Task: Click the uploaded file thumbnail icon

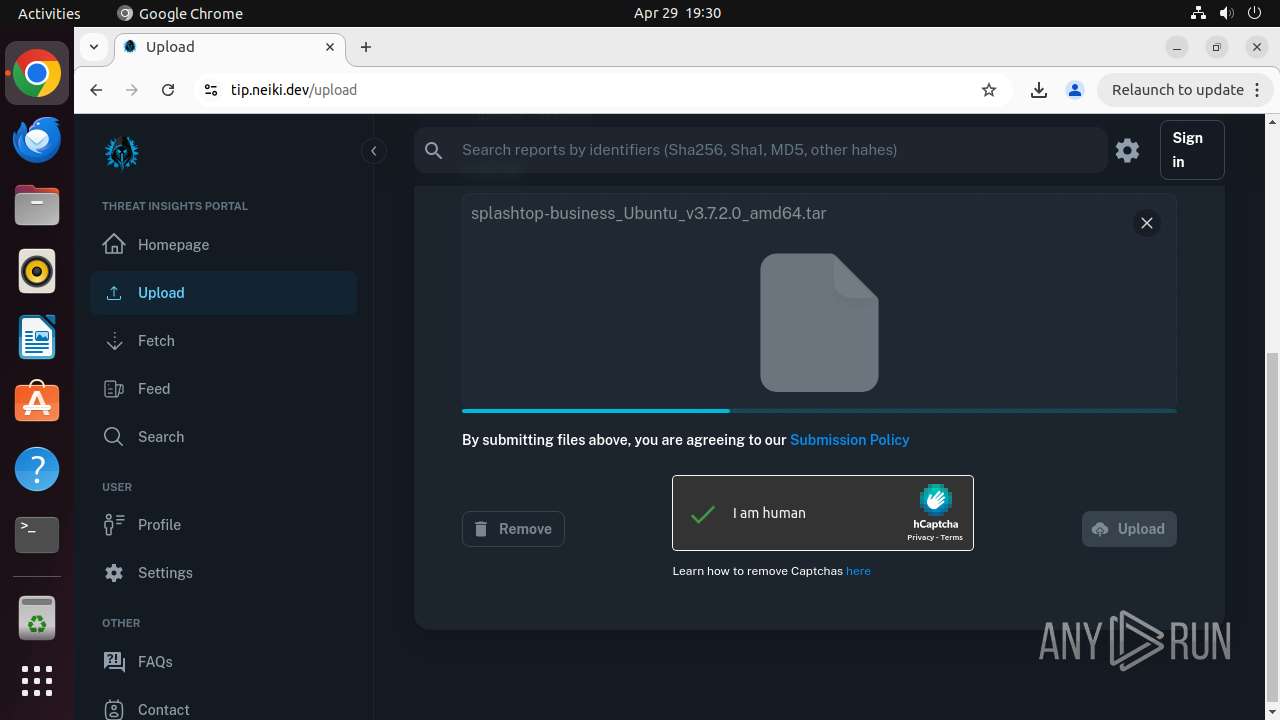Action: coord(819,322)
